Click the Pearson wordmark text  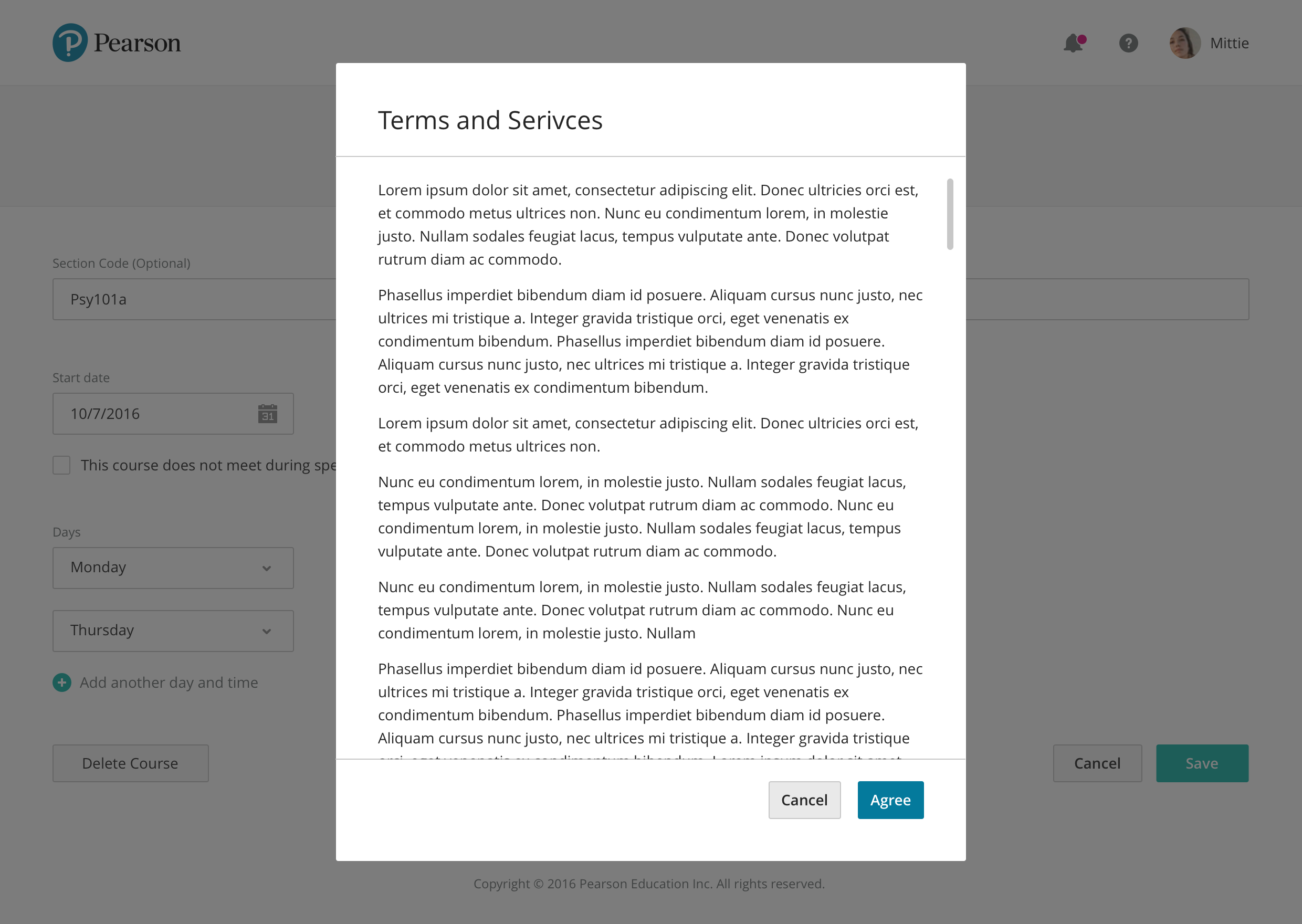pyautogui.click(x=137, y=43)
